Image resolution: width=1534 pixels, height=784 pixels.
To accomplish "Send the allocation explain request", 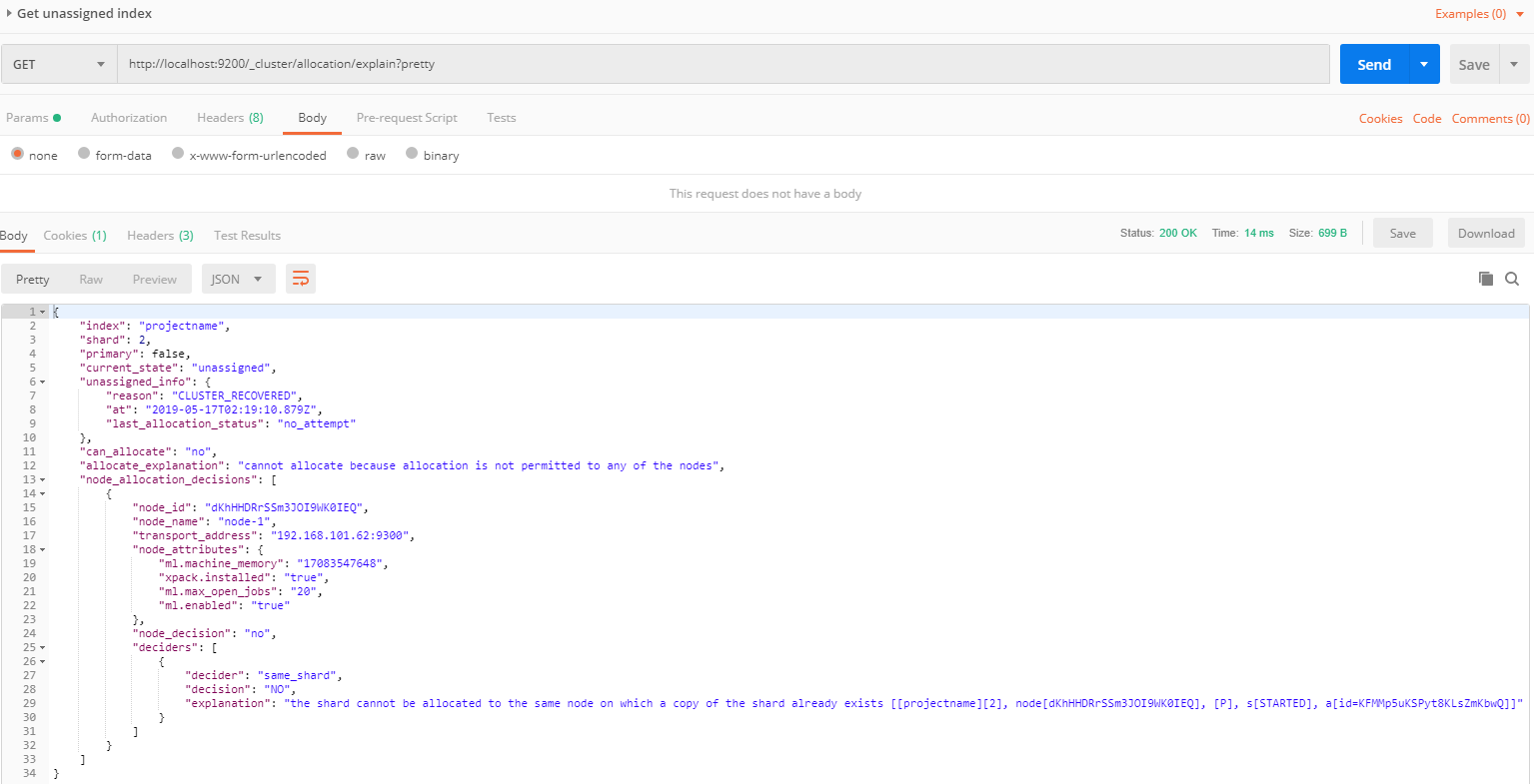I will click(1373, 63).
